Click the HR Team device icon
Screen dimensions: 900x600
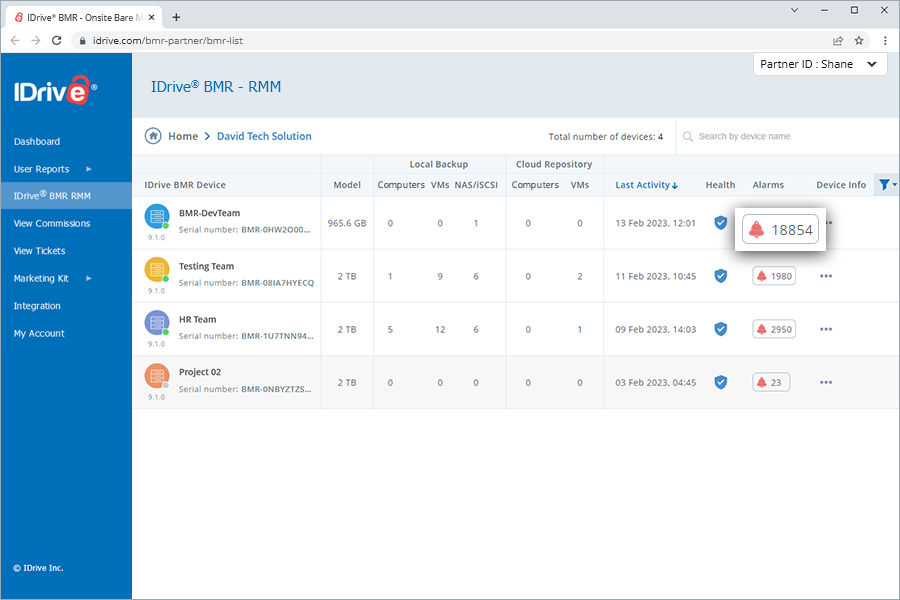pos(157,323)
